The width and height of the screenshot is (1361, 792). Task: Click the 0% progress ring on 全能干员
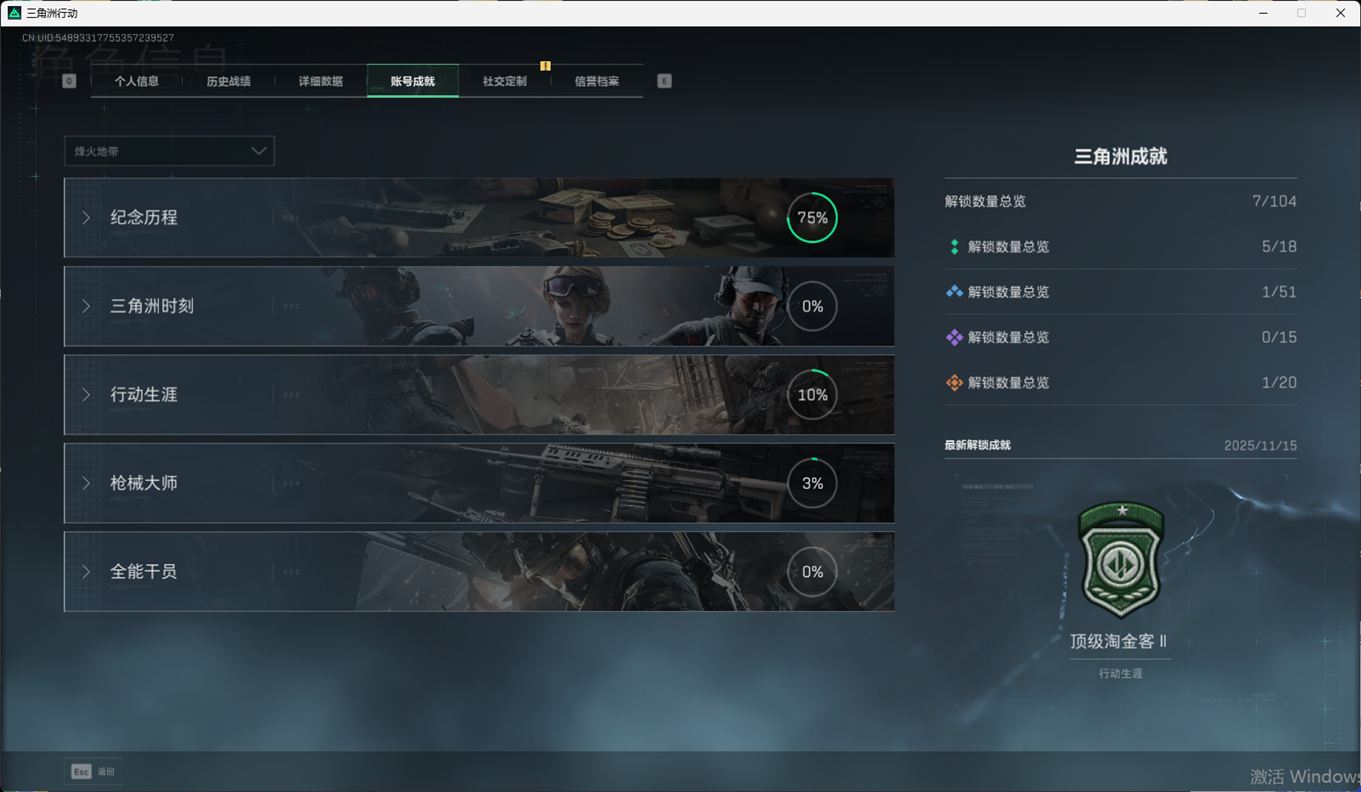[812, 572]
